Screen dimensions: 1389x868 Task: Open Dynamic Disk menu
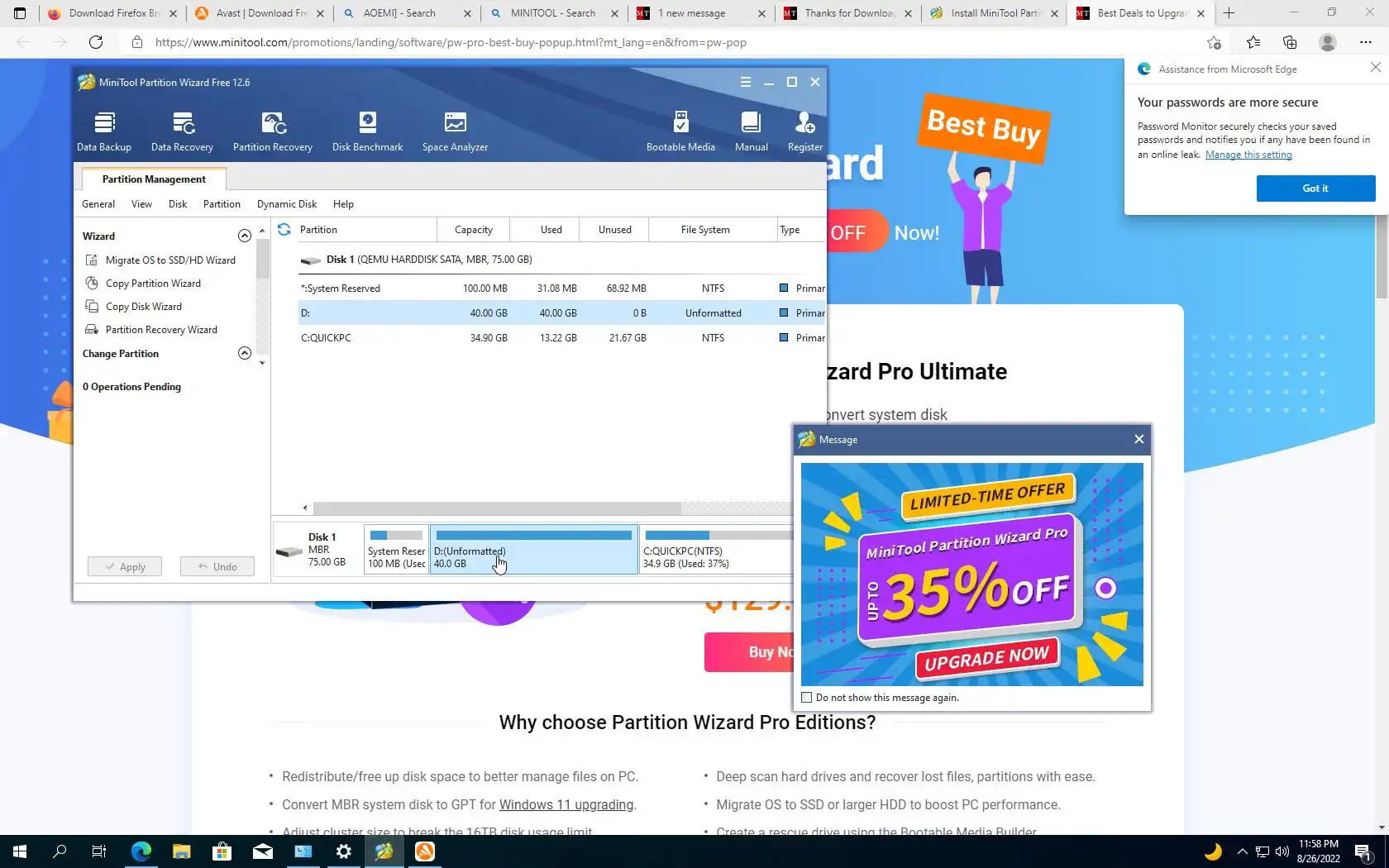(x=287, y=204)
